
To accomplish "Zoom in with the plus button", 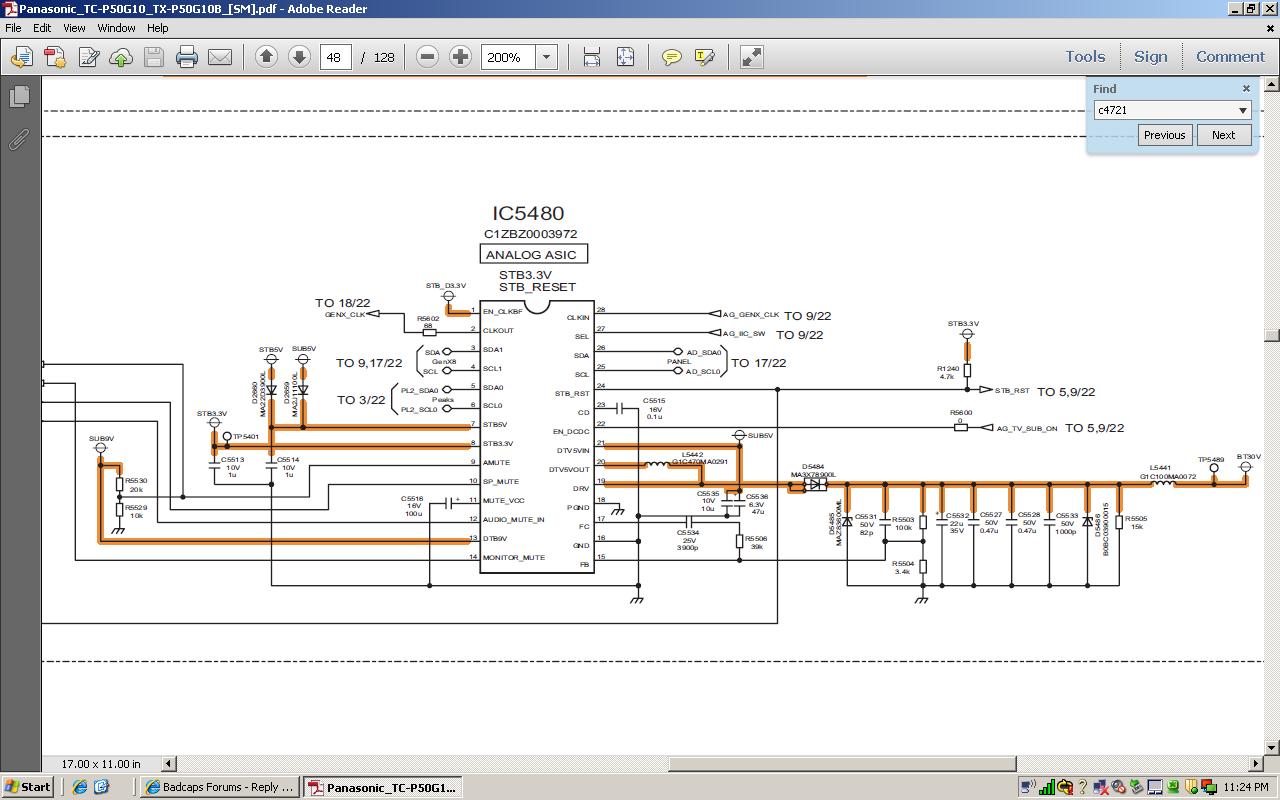I will coord(460,57).
